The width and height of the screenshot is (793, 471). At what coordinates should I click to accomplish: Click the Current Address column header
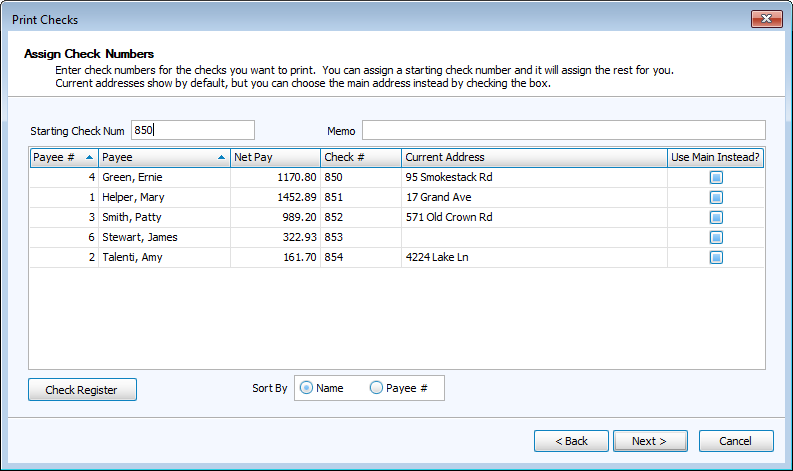pos(534,158)
